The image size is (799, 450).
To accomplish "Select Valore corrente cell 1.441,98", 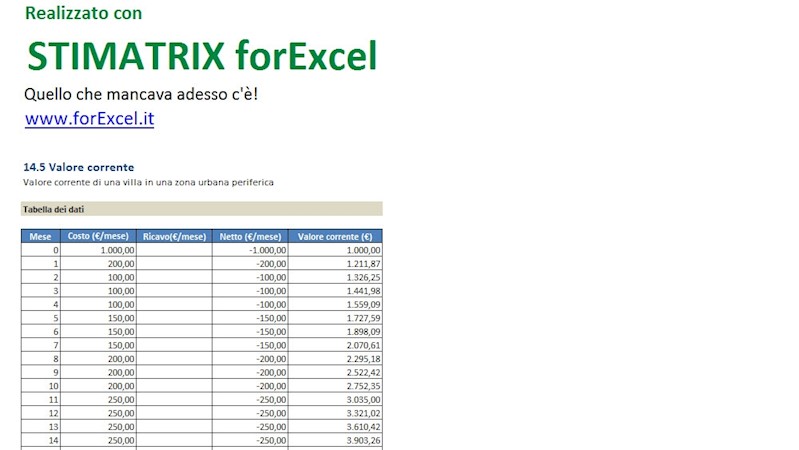I will [x=335, y=291].
